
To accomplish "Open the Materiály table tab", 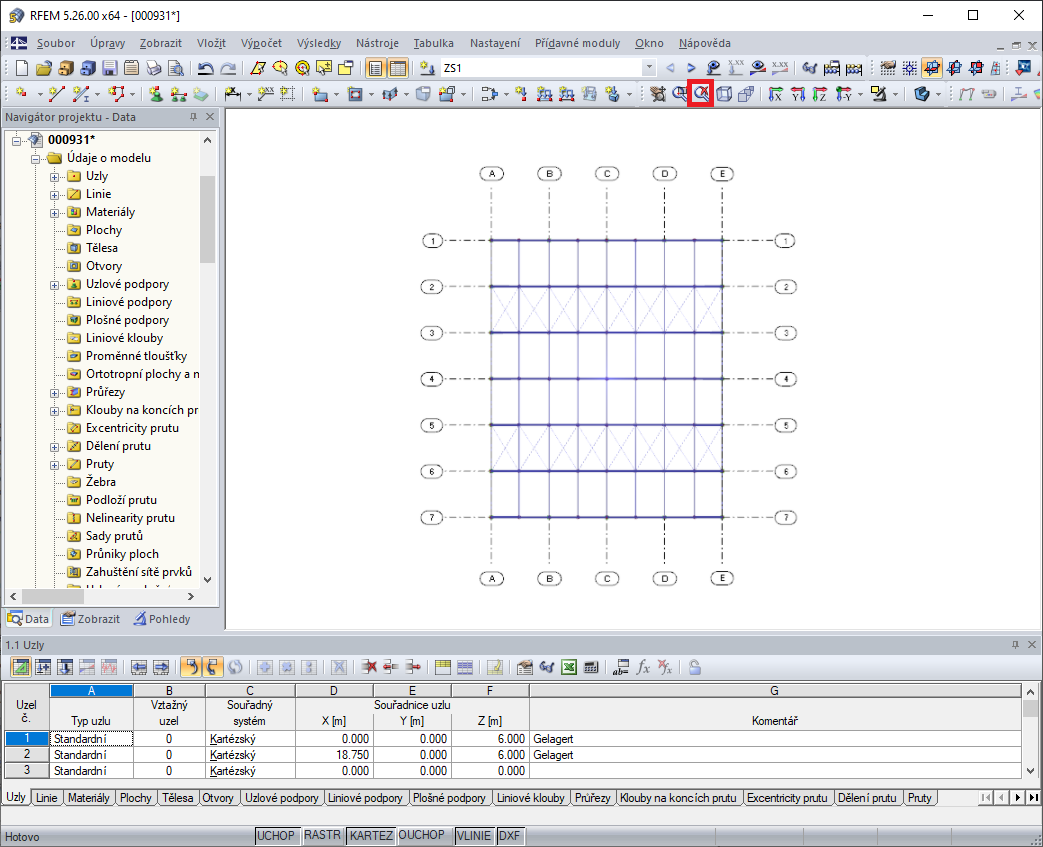I will (x=88, y=798).
